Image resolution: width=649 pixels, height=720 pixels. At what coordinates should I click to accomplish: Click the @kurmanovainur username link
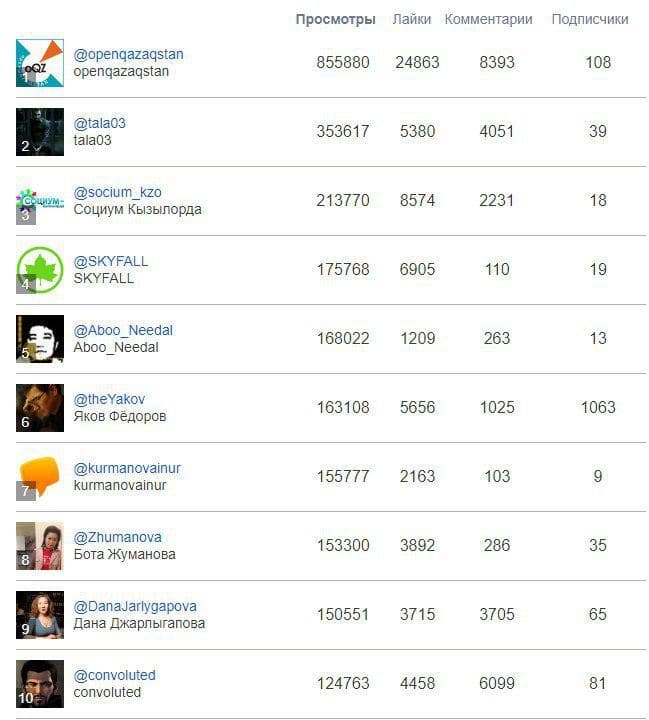coord(127,468)
